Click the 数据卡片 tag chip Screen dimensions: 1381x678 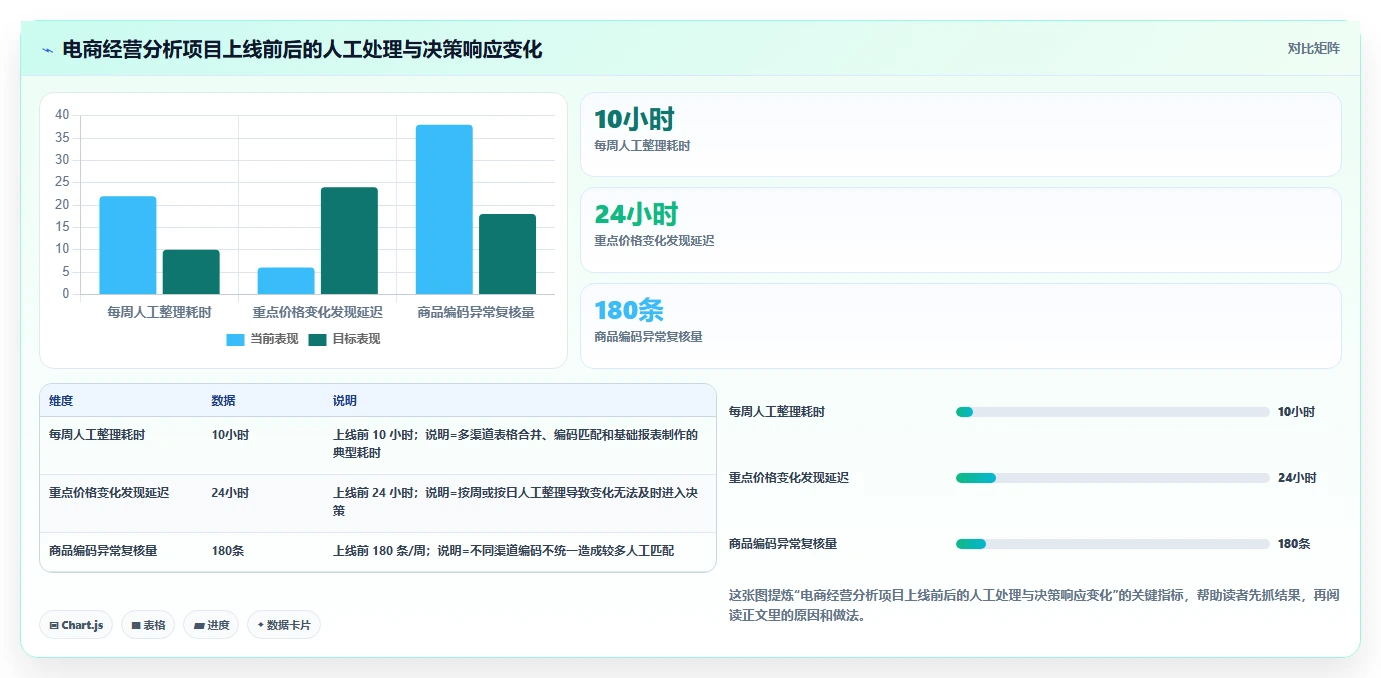click(x=284, y=625)
